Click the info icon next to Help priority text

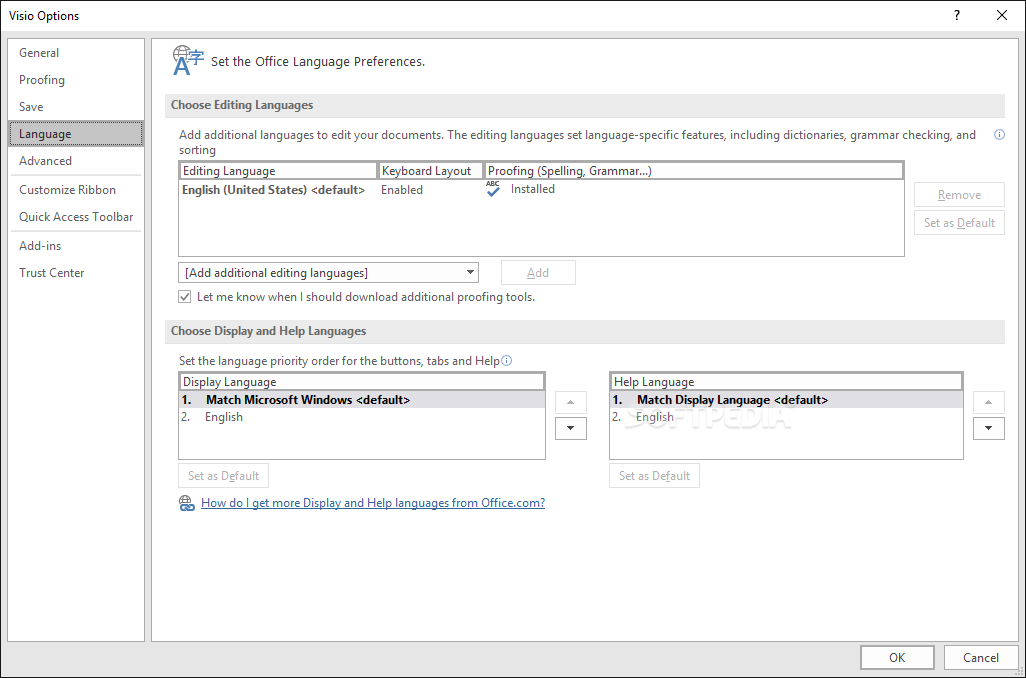(x=507, y=361)
